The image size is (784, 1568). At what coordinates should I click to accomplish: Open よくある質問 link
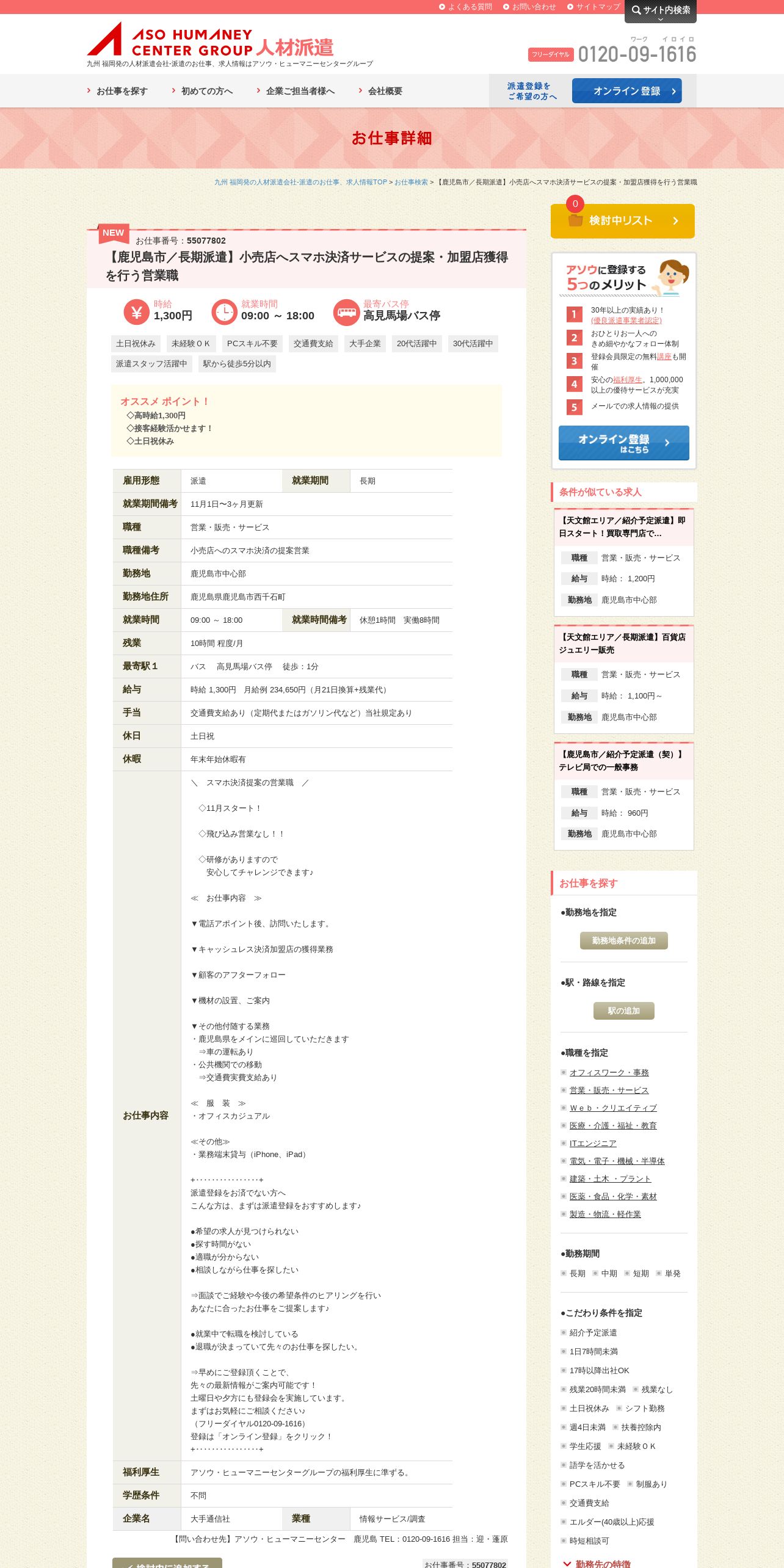[x=465, y=7]
